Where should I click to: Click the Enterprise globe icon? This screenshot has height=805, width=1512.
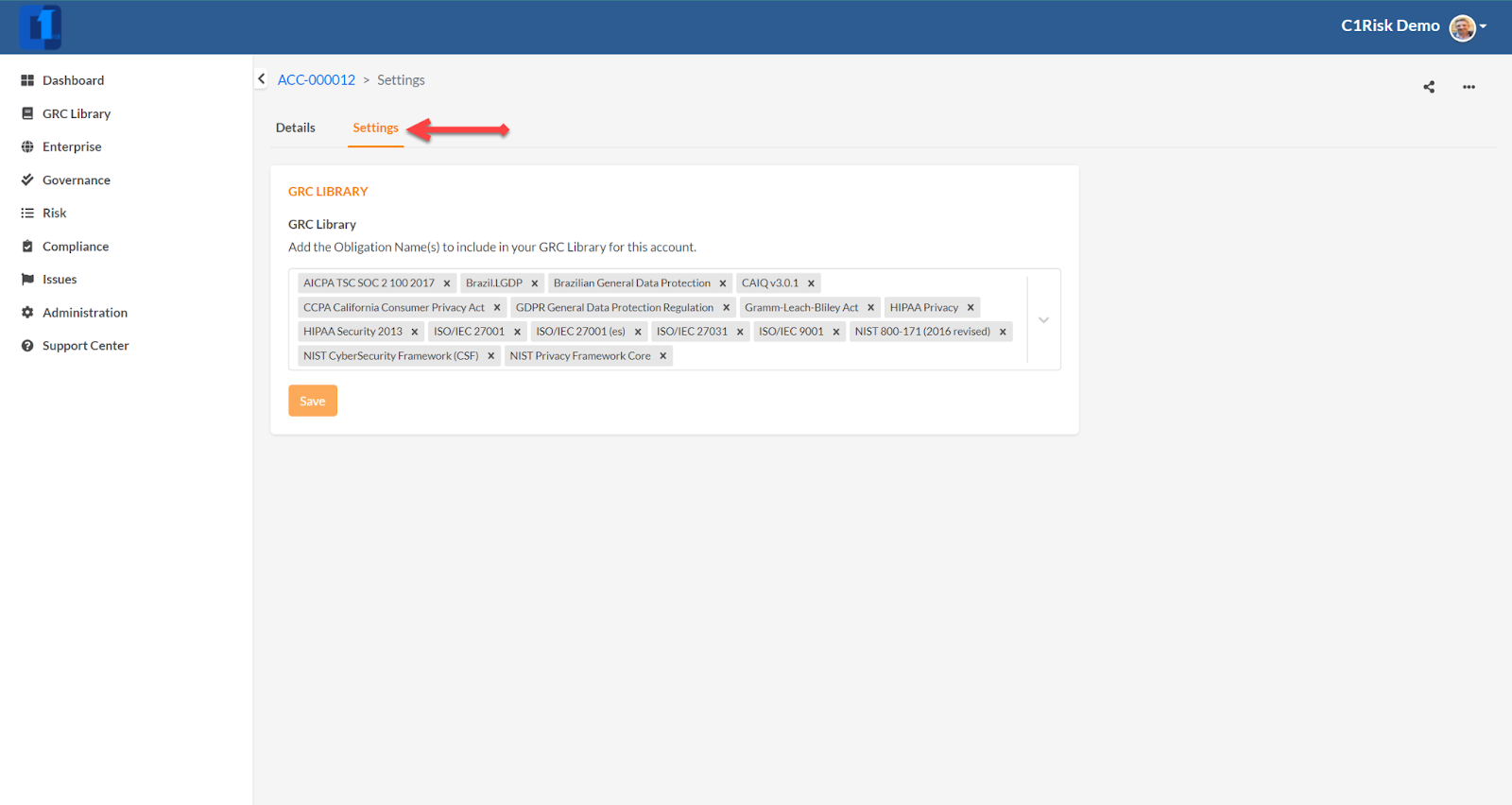tap(27, 146)
